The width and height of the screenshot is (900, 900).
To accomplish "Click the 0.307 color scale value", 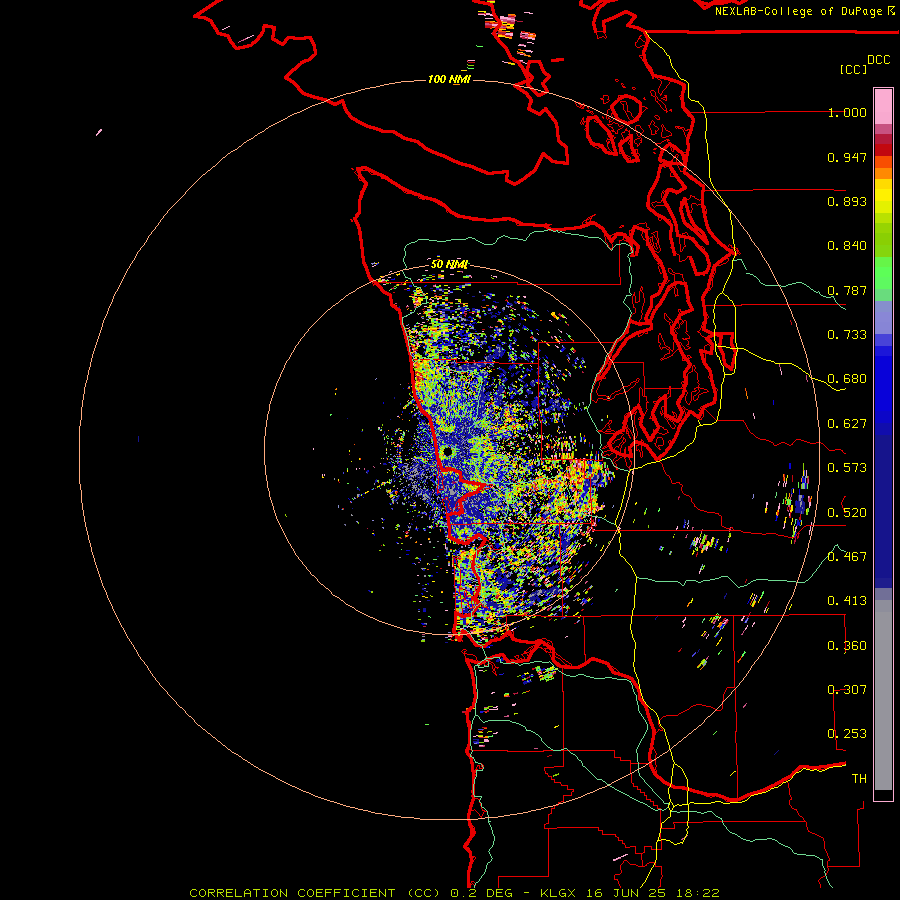I will click(847, 689).
